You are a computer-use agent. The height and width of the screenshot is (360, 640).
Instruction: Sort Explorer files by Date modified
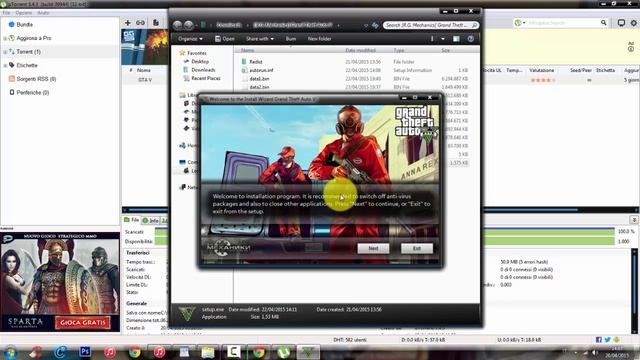(360, 50)
